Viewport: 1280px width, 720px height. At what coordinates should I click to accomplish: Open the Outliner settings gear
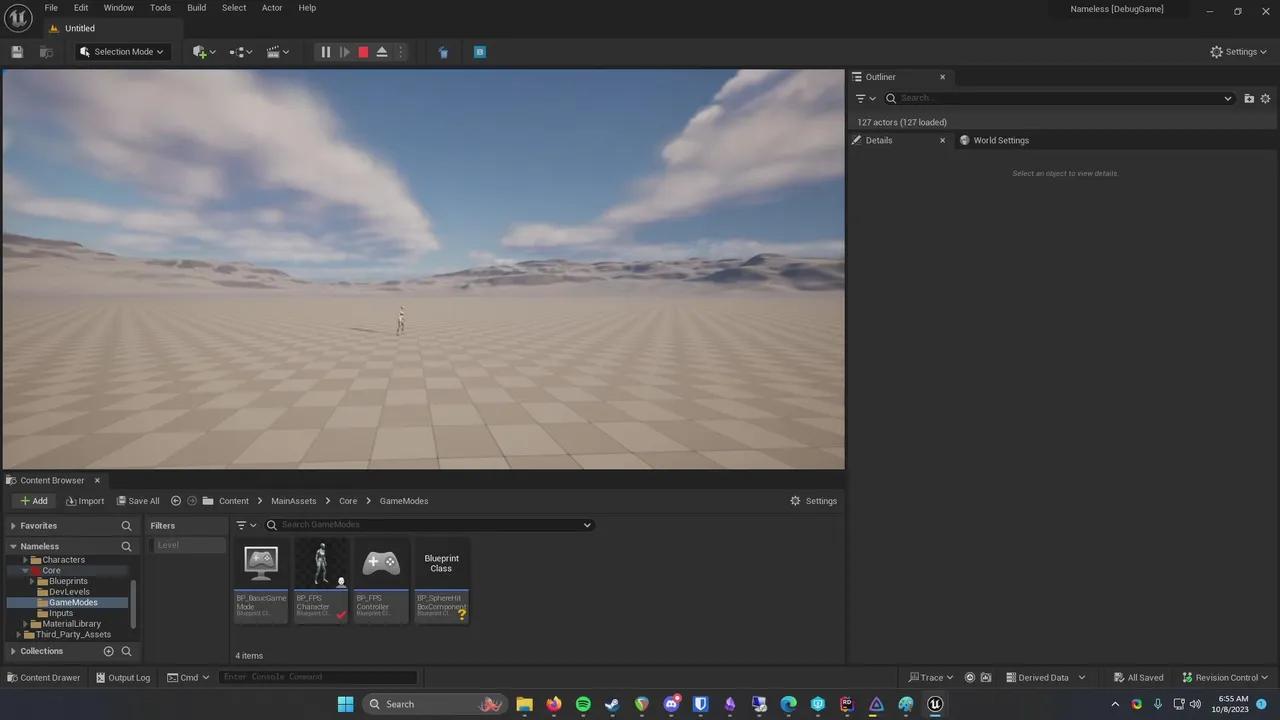click(1265, 98)
